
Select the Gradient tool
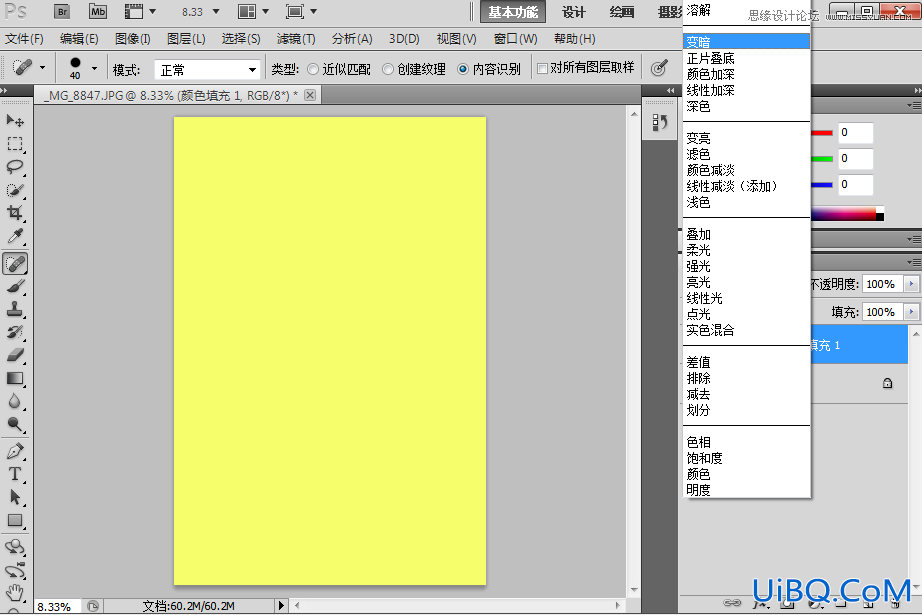click(15, 378)
